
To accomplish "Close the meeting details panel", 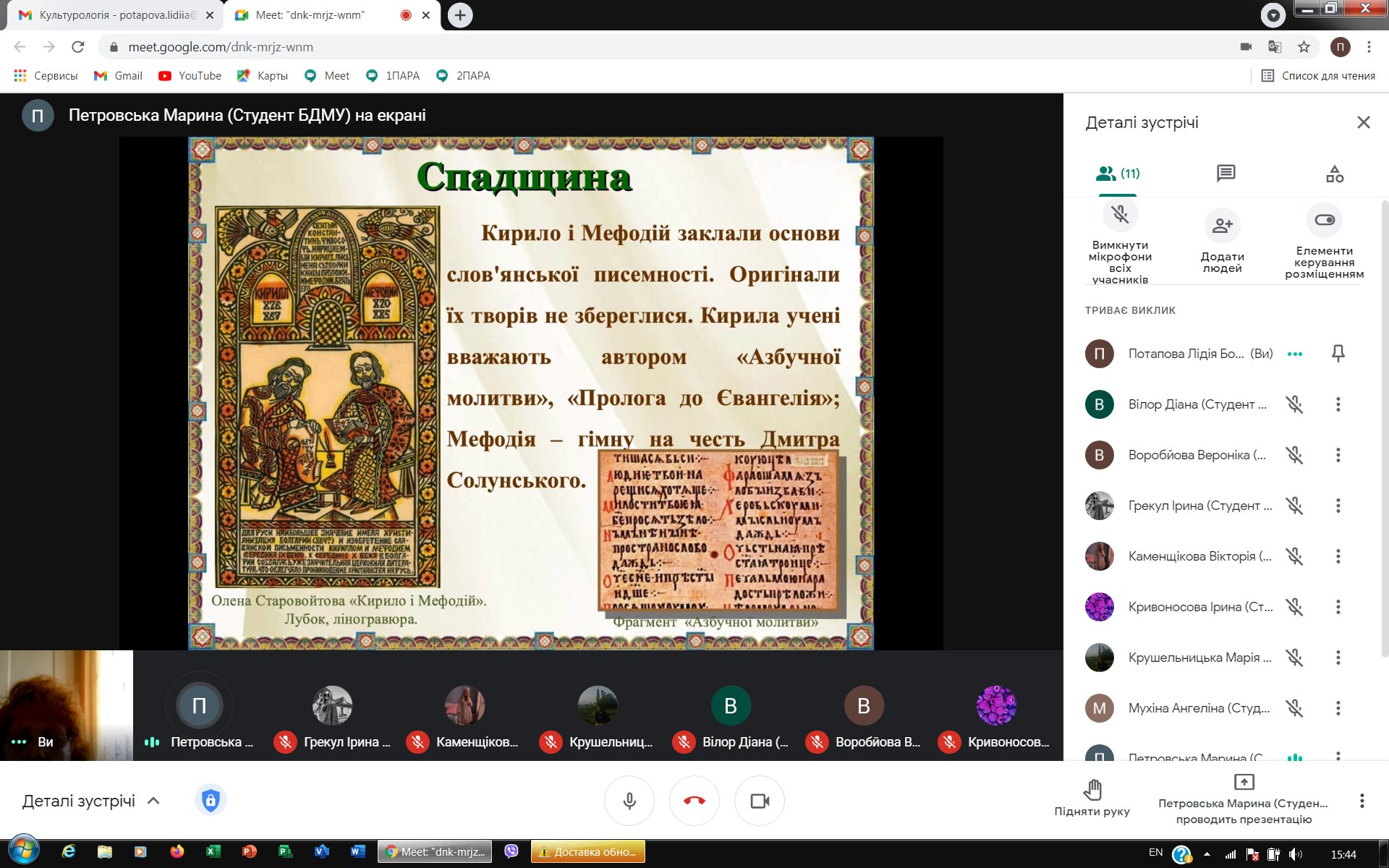I will click(x=1364, y=122).
